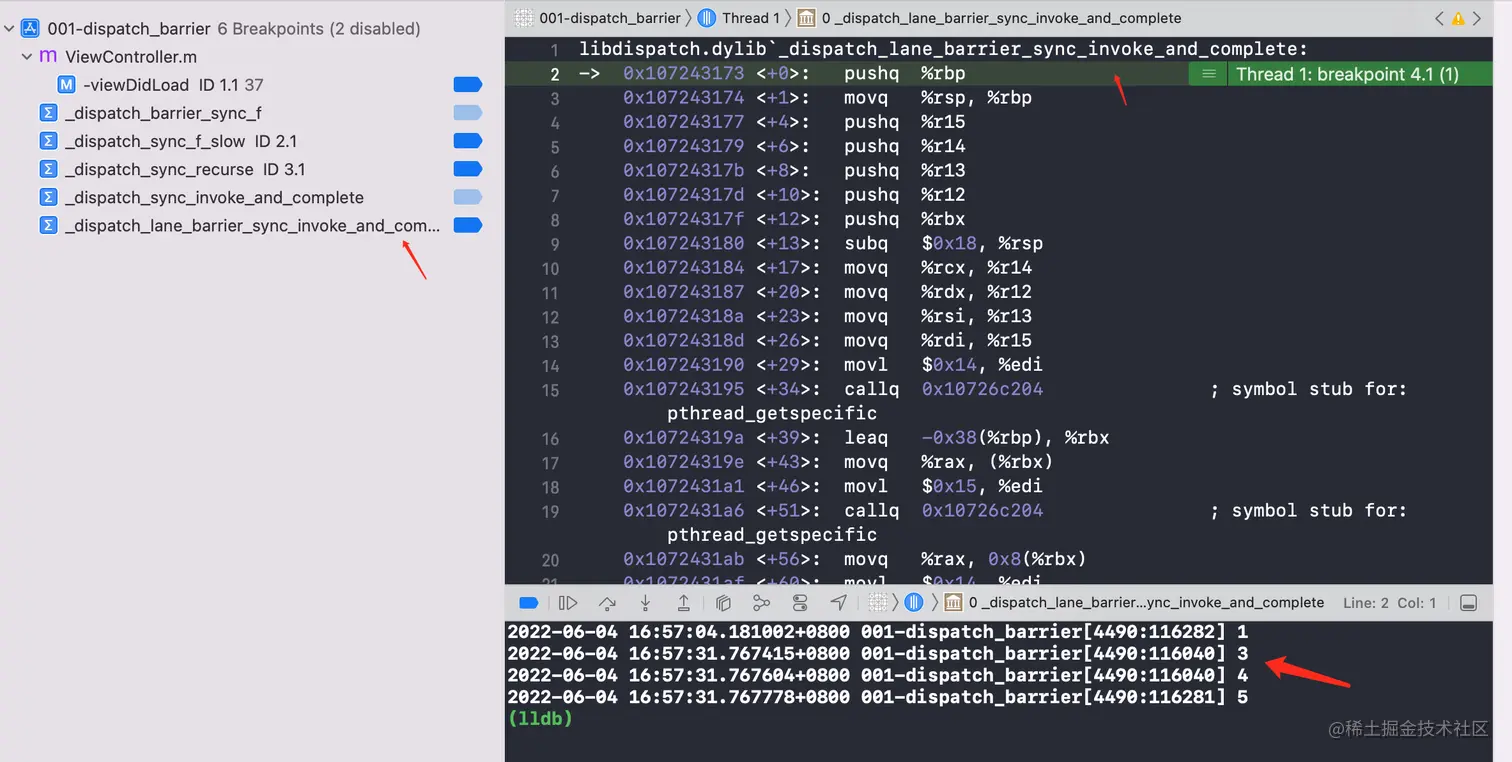This screenshot has width=1512, height=762.
Task: Click the M method icon for -viewDidLoad
Action: pyautogui.click(x=66, y=85)
